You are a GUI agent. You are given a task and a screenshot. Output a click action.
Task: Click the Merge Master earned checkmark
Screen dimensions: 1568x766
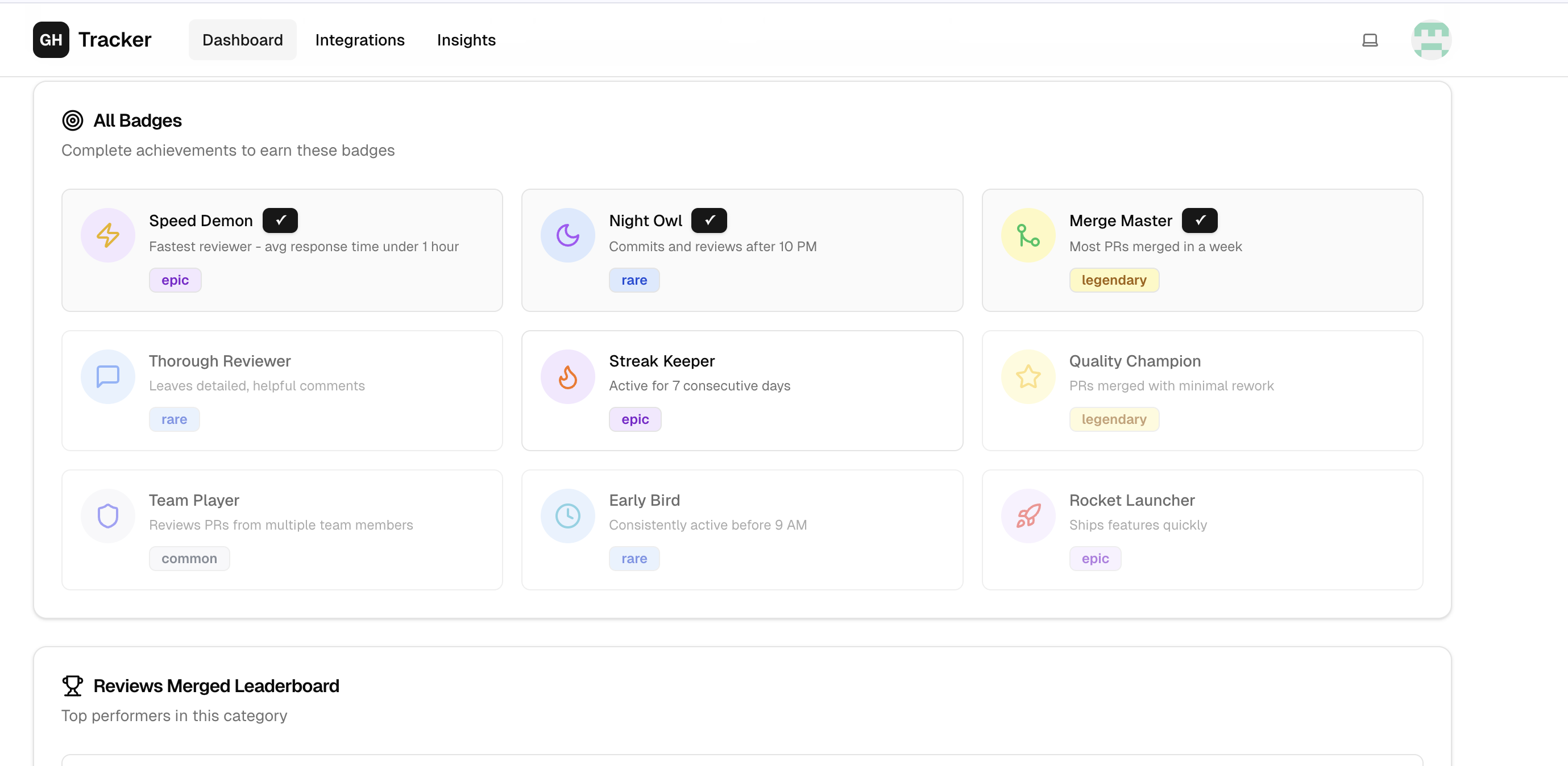point(1199,220)
